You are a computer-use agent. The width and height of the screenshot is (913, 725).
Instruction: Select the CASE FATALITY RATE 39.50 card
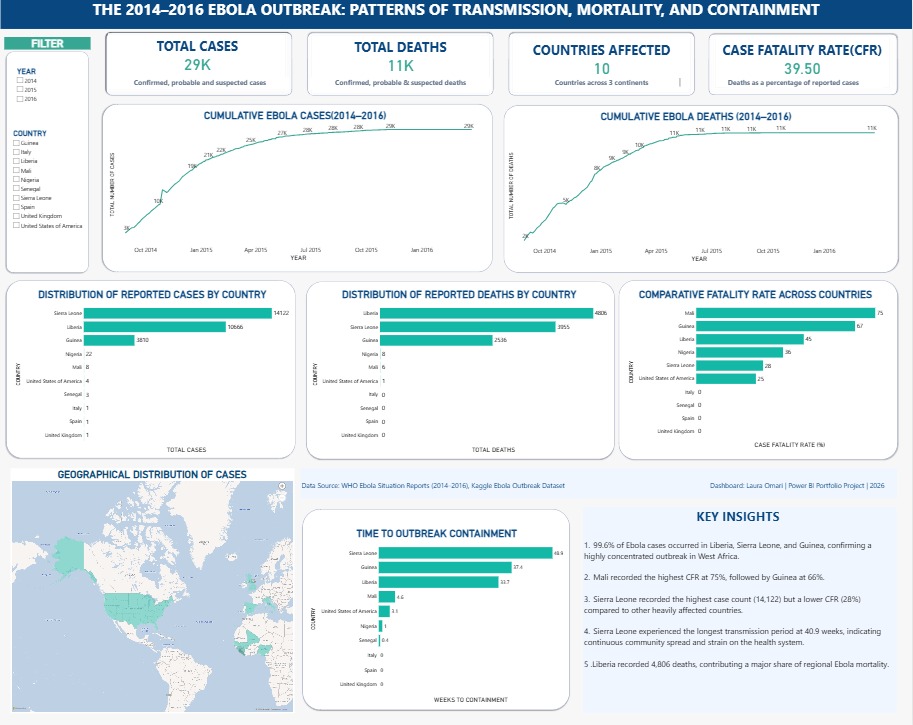802,64
